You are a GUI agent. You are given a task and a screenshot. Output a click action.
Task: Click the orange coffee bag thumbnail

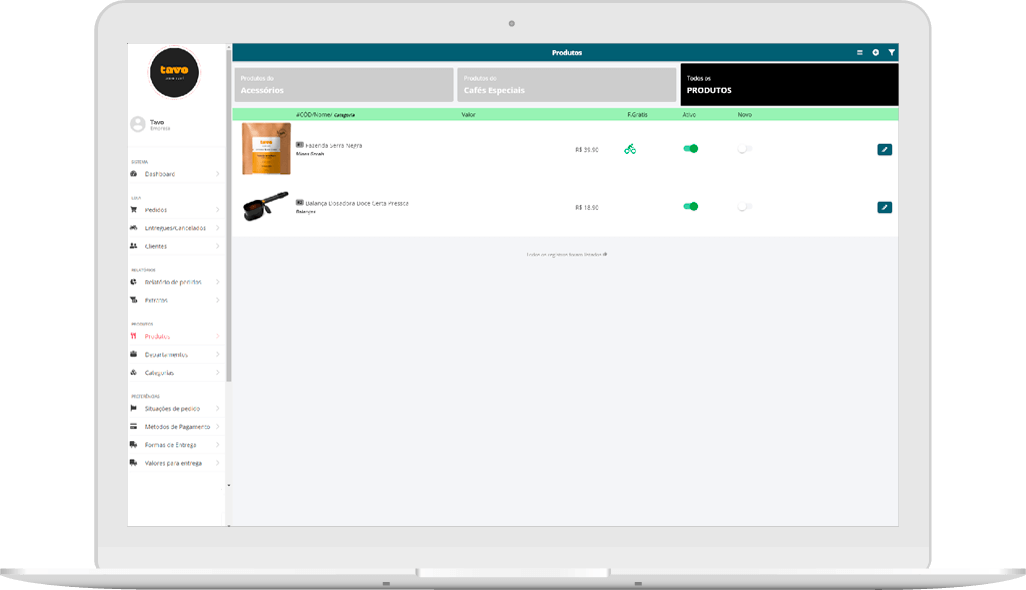click(266, 149)
